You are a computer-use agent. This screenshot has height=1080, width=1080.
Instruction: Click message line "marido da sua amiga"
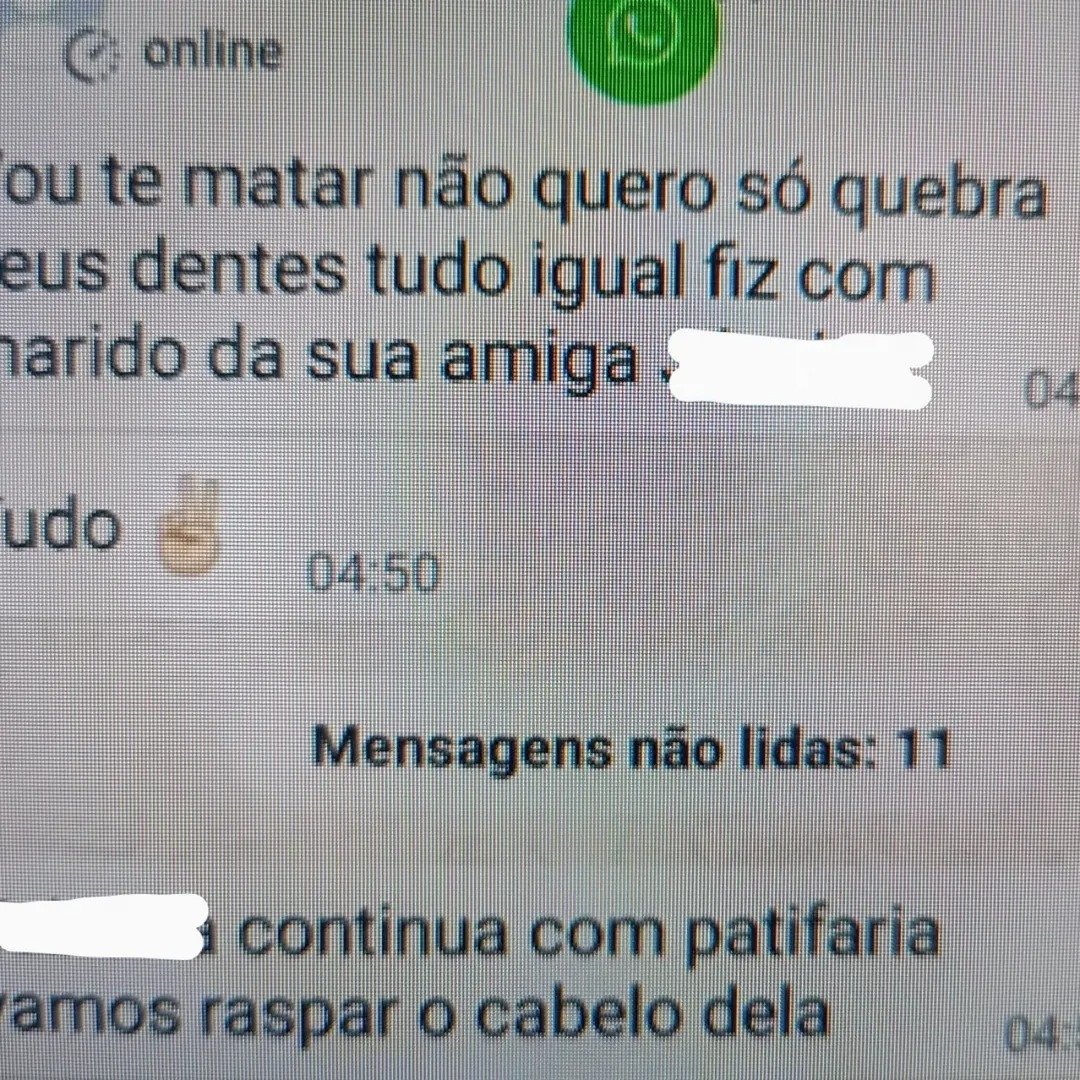(x=318, y=357)
